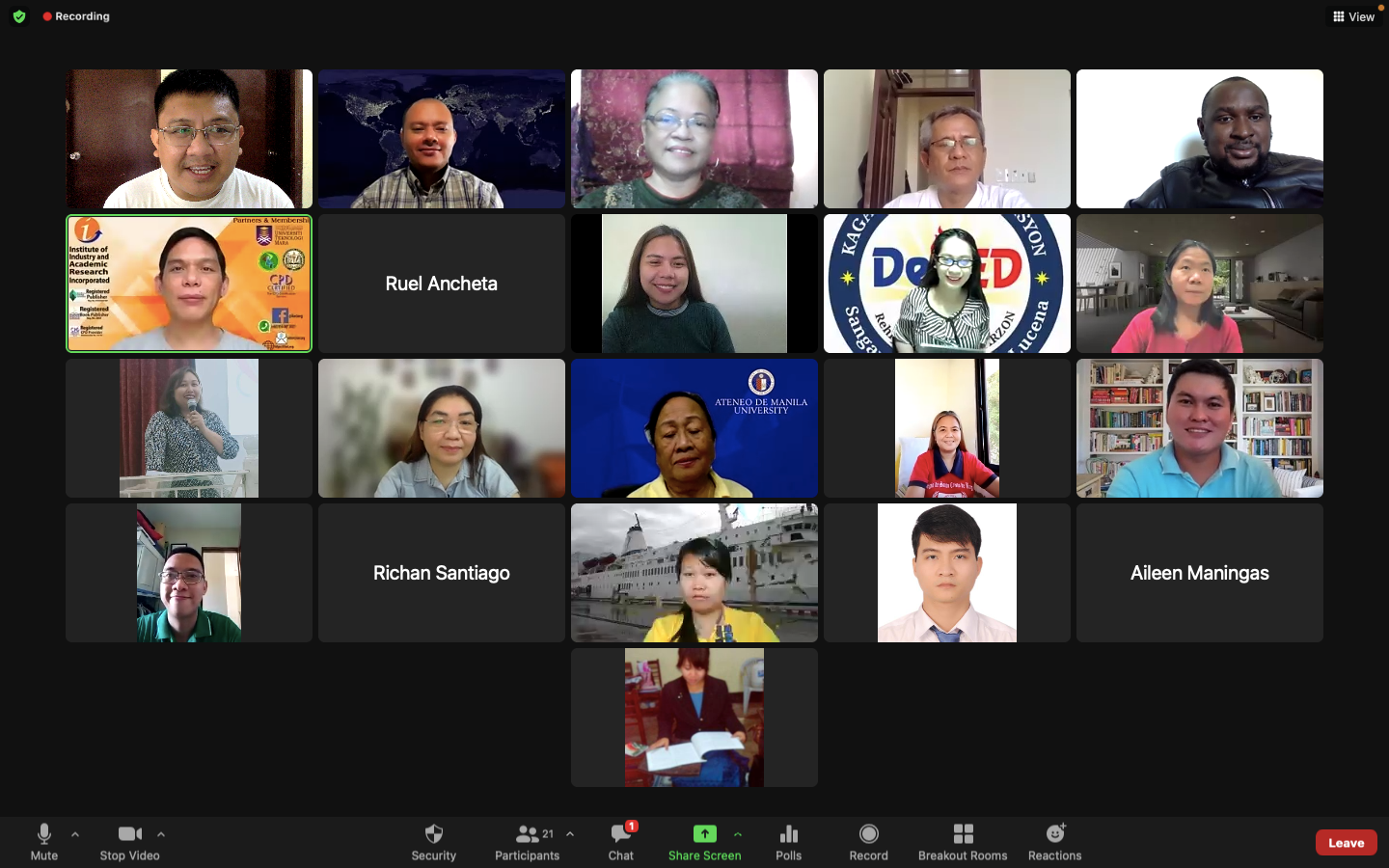Click the green encryption shield icon
Screen dimensions: 1389x868
[x=19, y=16]
